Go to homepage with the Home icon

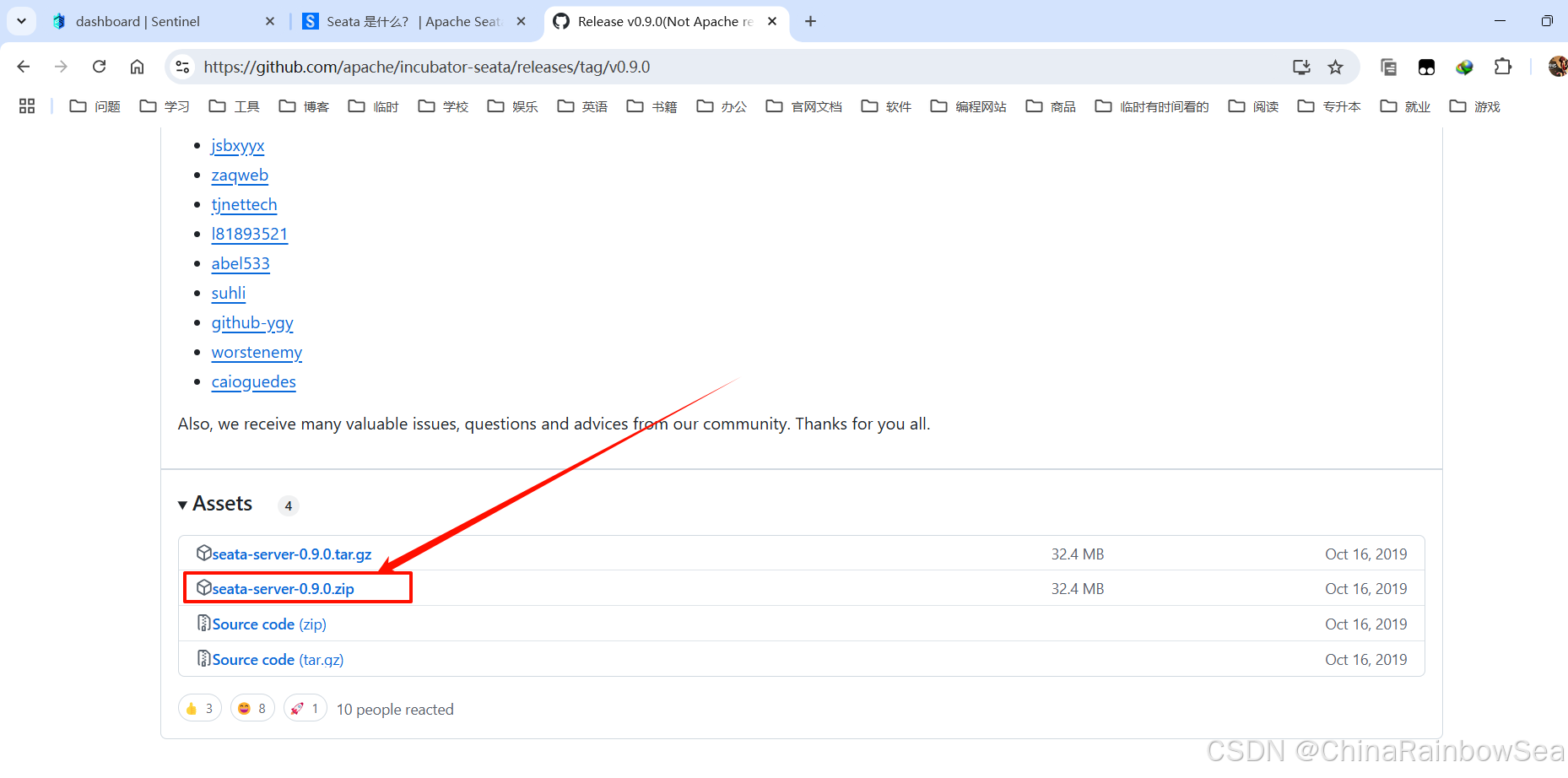(x=137, y=67)
